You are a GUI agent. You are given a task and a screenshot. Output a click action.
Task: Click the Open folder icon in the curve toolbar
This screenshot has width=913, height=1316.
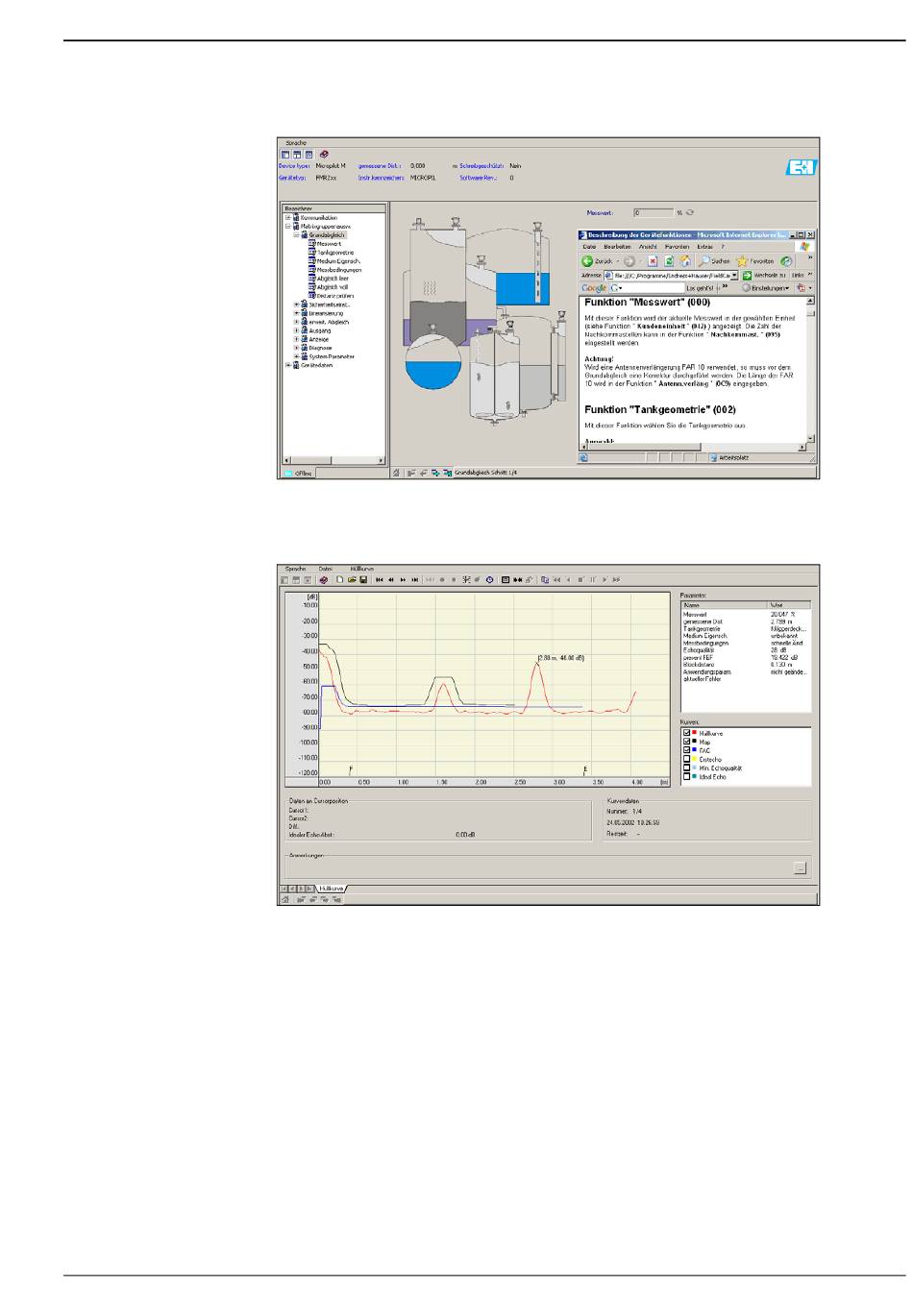352,580
